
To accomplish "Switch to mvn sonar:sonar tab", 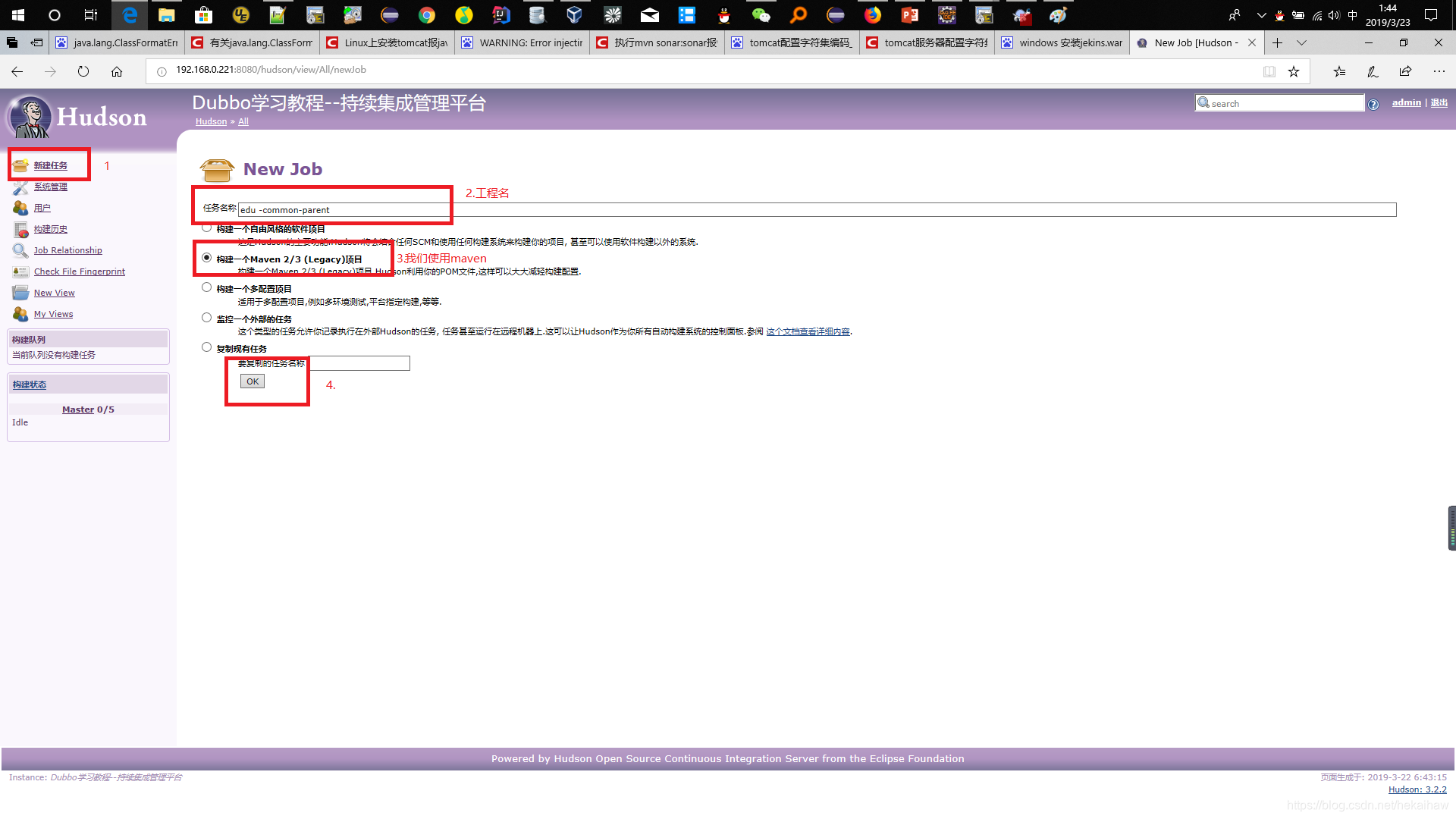I will point(657,43).
